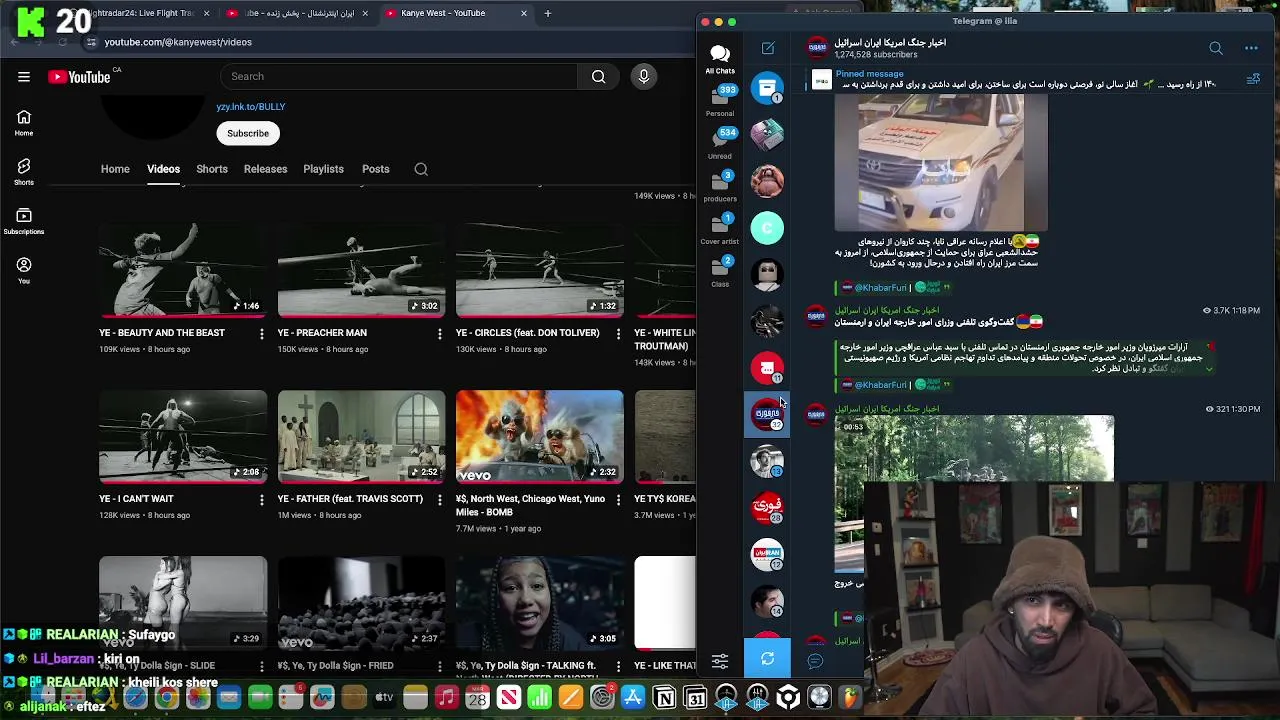
Task: Switch to channel Home tab
Action: point(115,169)
